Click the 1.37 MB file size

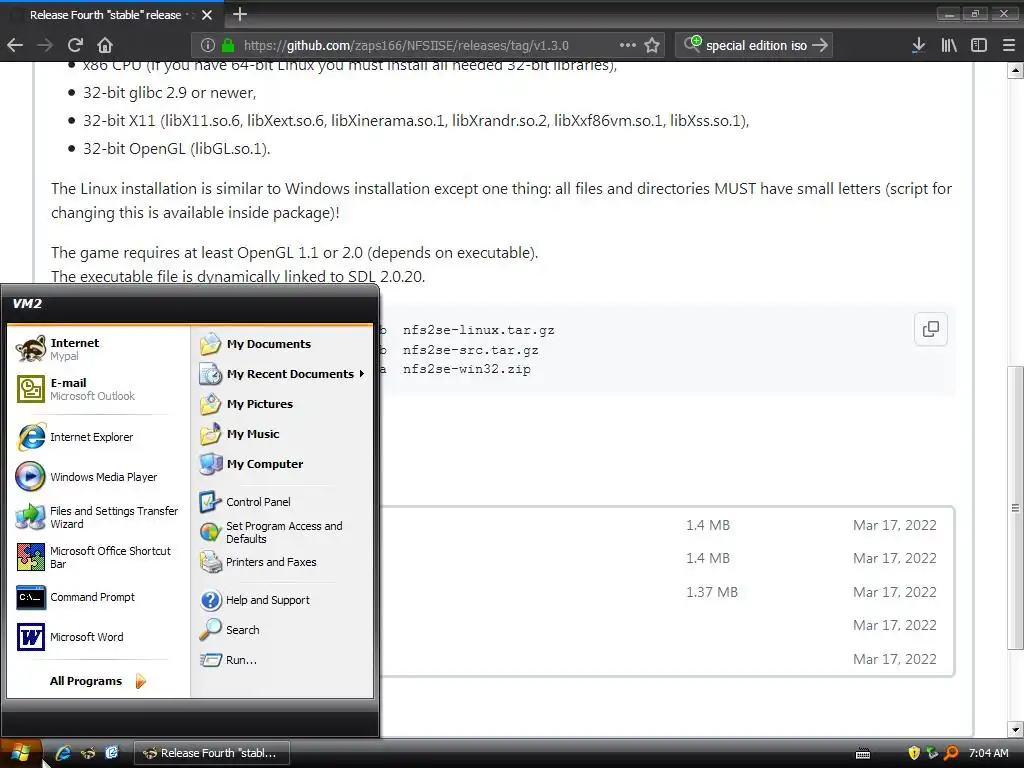click(x=711, y=592)
